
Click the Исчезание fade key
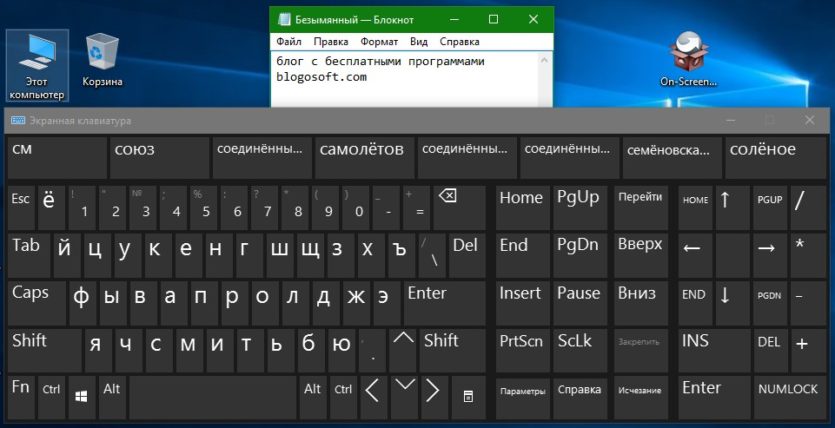(x=641, y=398)
